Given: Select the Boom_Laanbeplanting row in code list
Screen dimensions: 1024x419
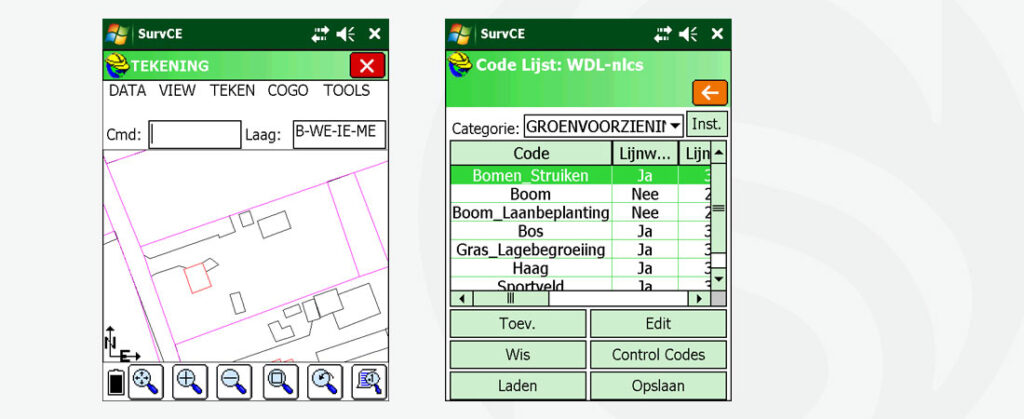Looking at the screenshot, I should 531,213.
